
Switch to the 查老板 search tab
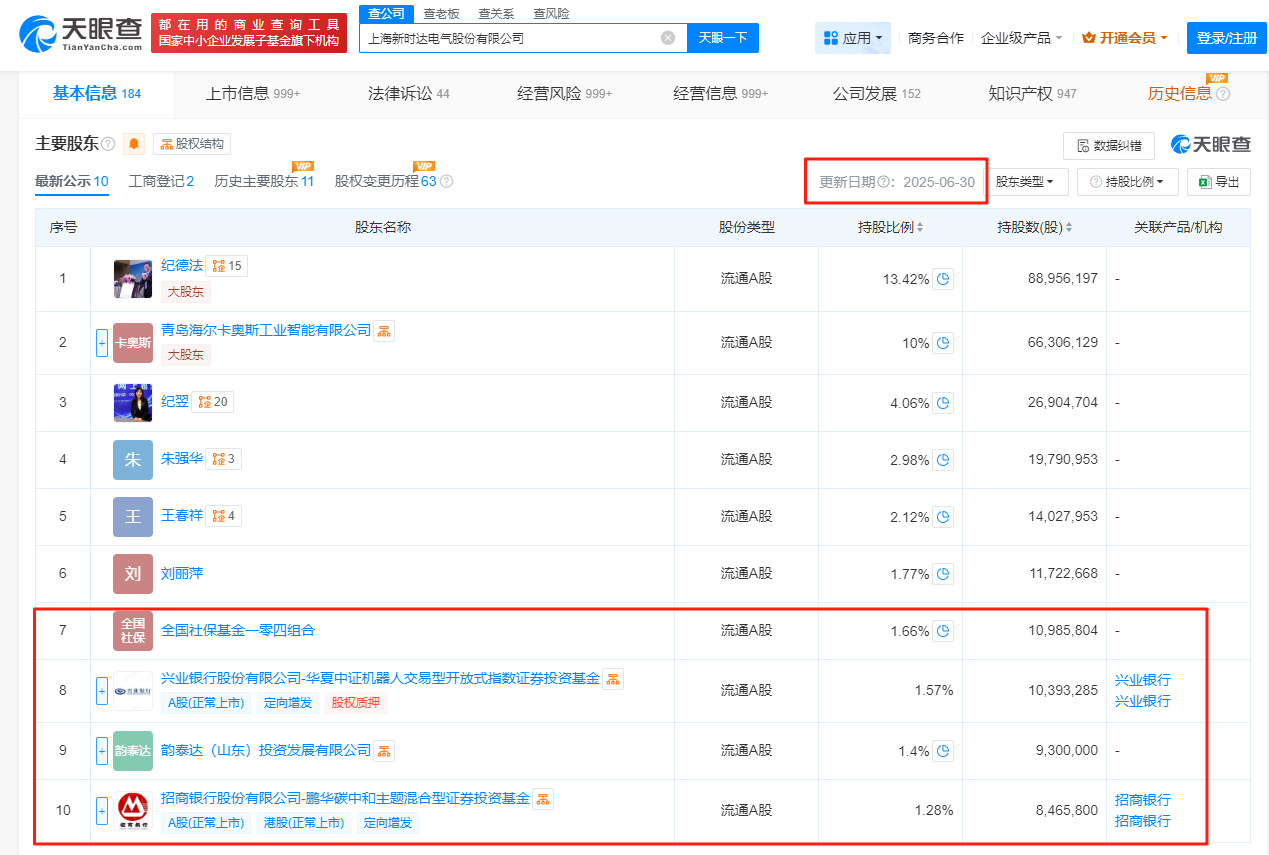(441, 14)
